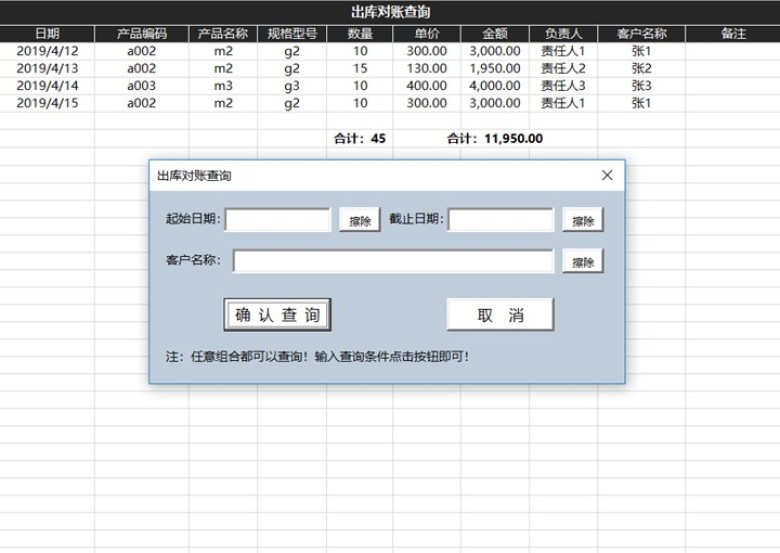Select specification g3 cell
The width and height of the screenshot is (780, 553).
[x=292, y=86]
